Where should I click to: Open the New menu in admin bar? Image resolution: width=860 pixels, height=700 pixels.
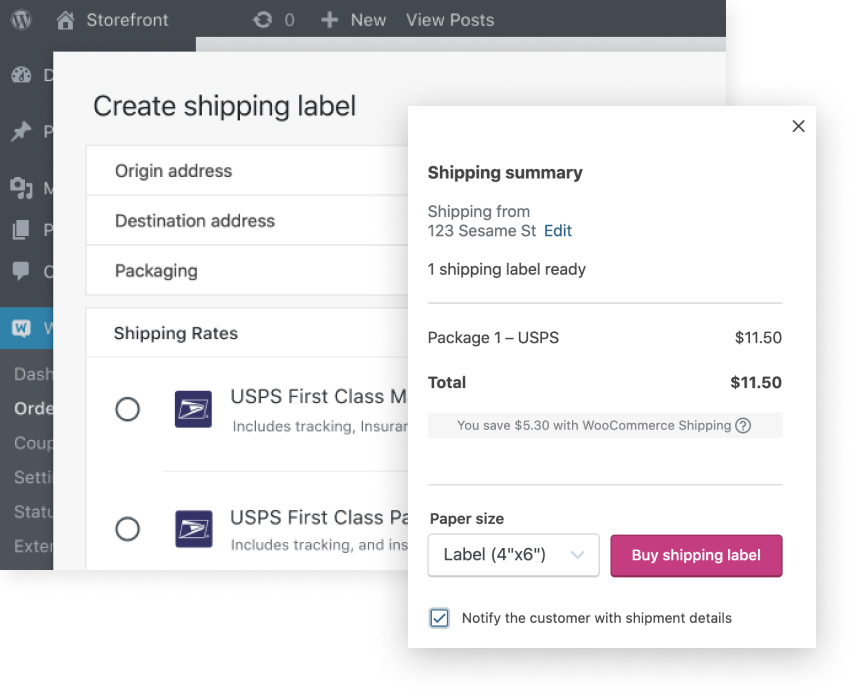coord(352,19)
